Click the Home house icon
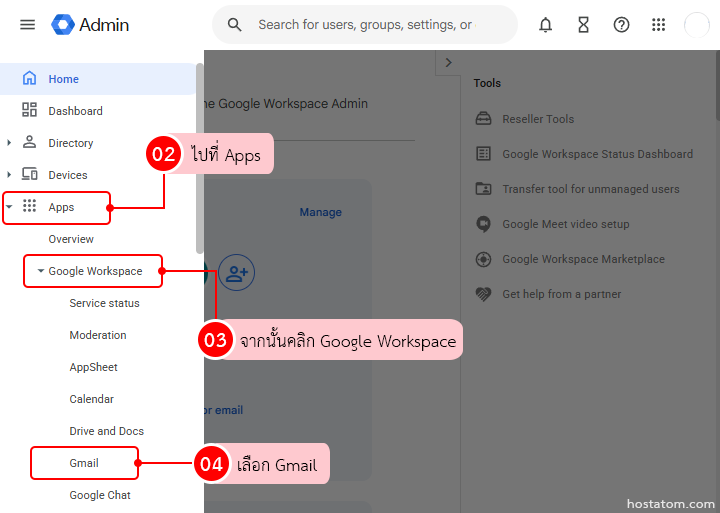720x513 pixels. click(29, 79)
